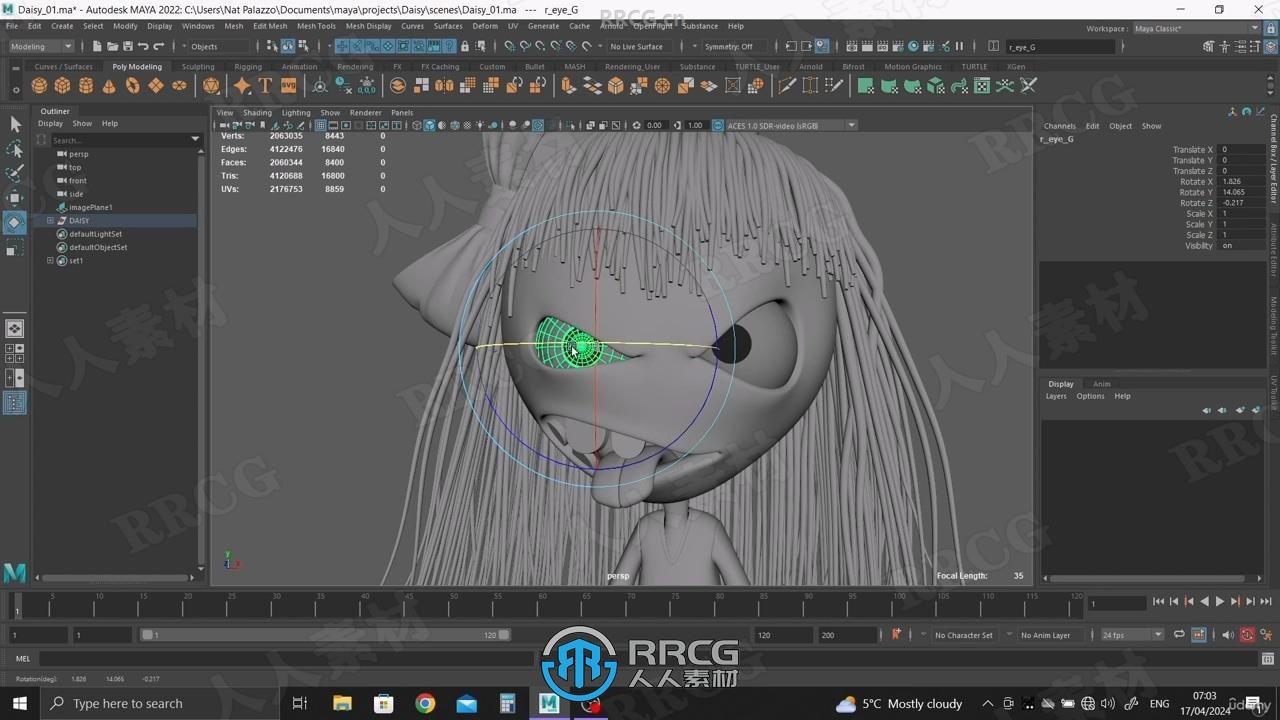Create a polygon cube from shelf

(62, 86)
